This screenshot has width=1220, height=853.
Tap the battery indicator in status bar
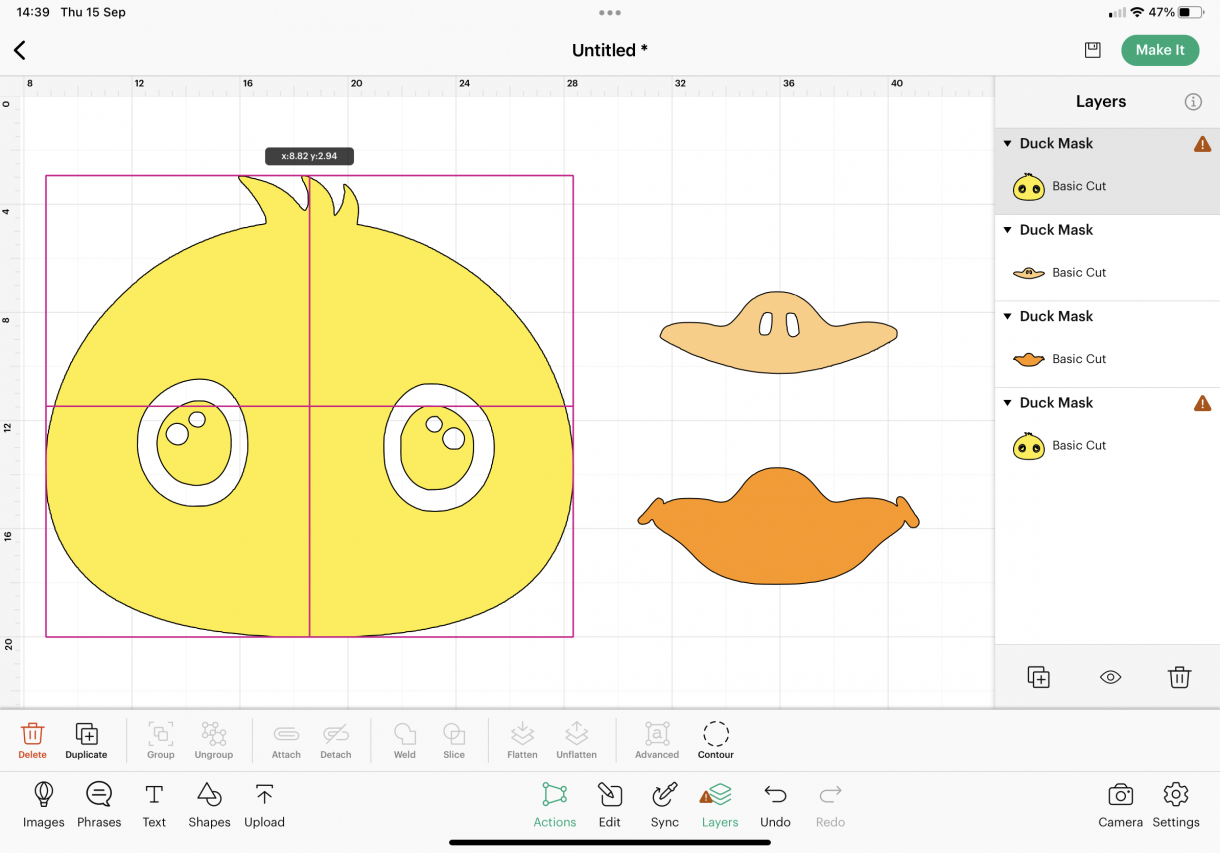[x=1190, y=12]
